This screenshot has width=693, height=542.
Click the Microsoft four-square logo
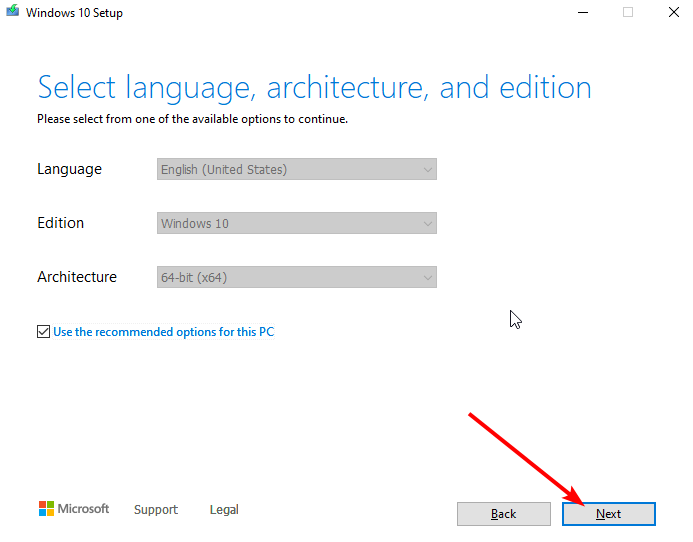[x=46, y=509]
